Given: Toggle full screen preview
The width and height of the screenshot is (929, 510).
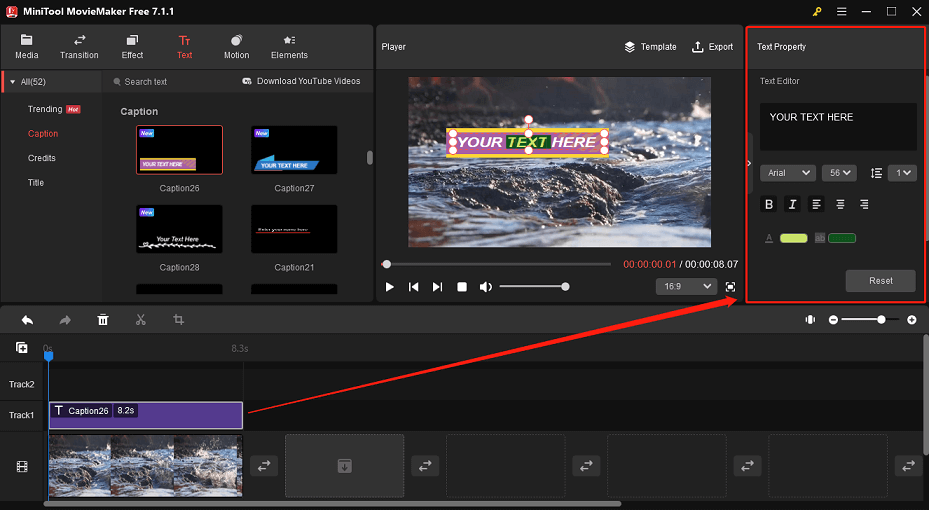Looking at the screenshot, I should point(731,287).
